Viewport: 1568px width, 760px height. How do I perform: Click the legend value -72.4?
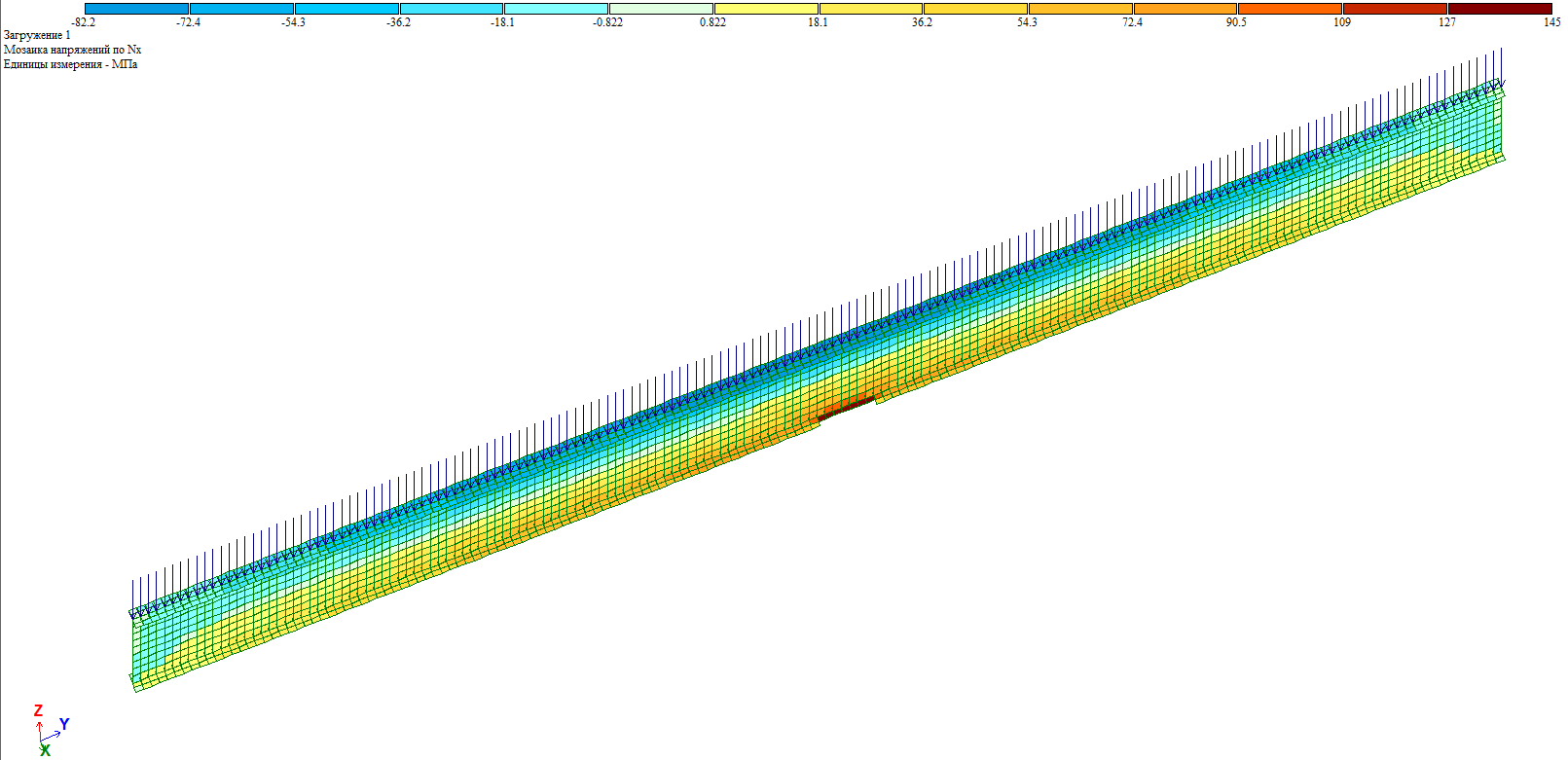(x=189, y=22)
